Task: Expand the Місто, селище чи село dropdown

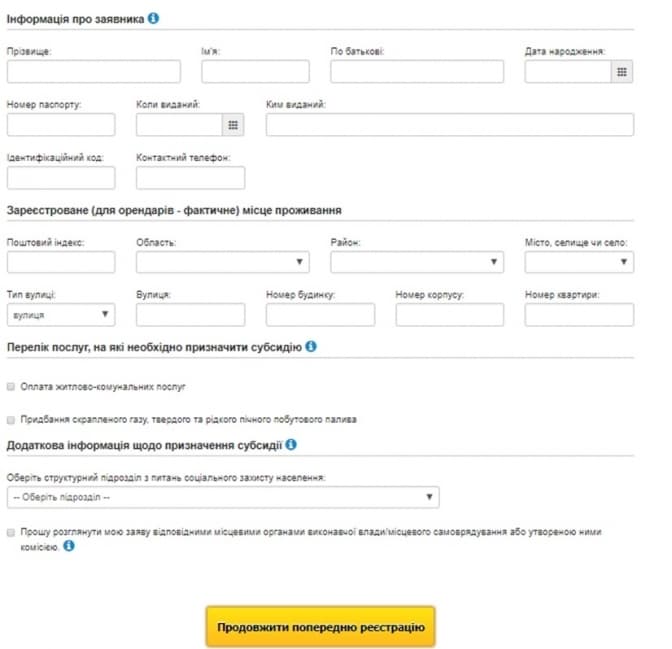Action: [579, 262]
